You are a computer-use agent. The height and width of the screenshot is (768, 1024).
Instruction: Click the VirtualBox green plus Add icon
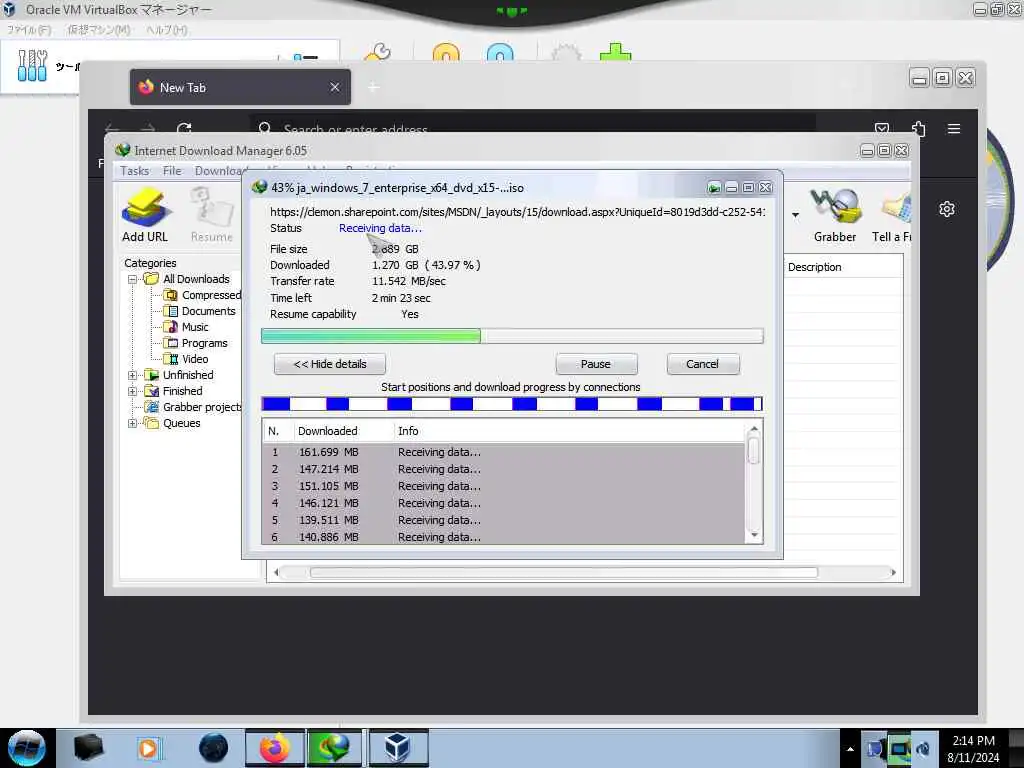tap(615, 52)
